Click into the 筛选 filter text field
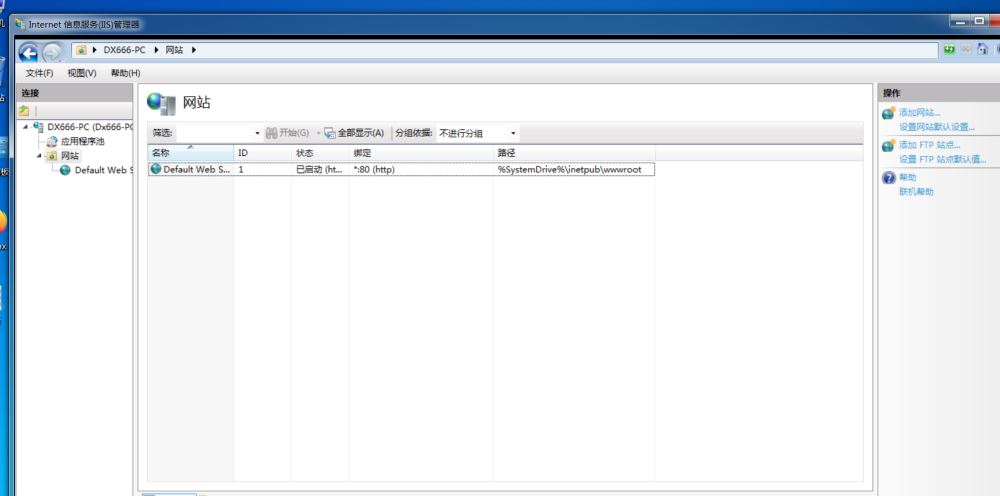 214,133
